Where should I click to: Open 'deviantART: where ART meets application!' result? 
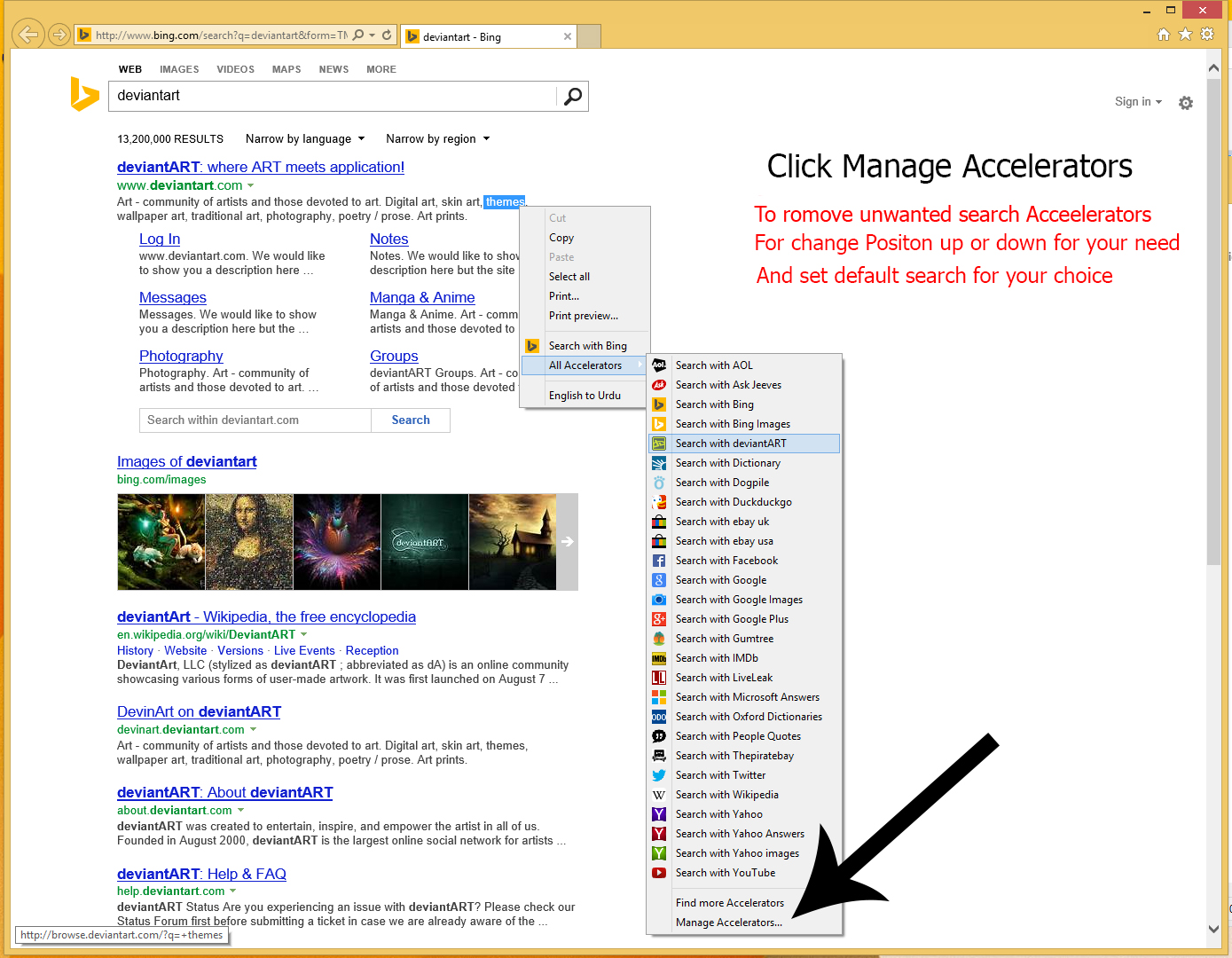pos(261,167)
